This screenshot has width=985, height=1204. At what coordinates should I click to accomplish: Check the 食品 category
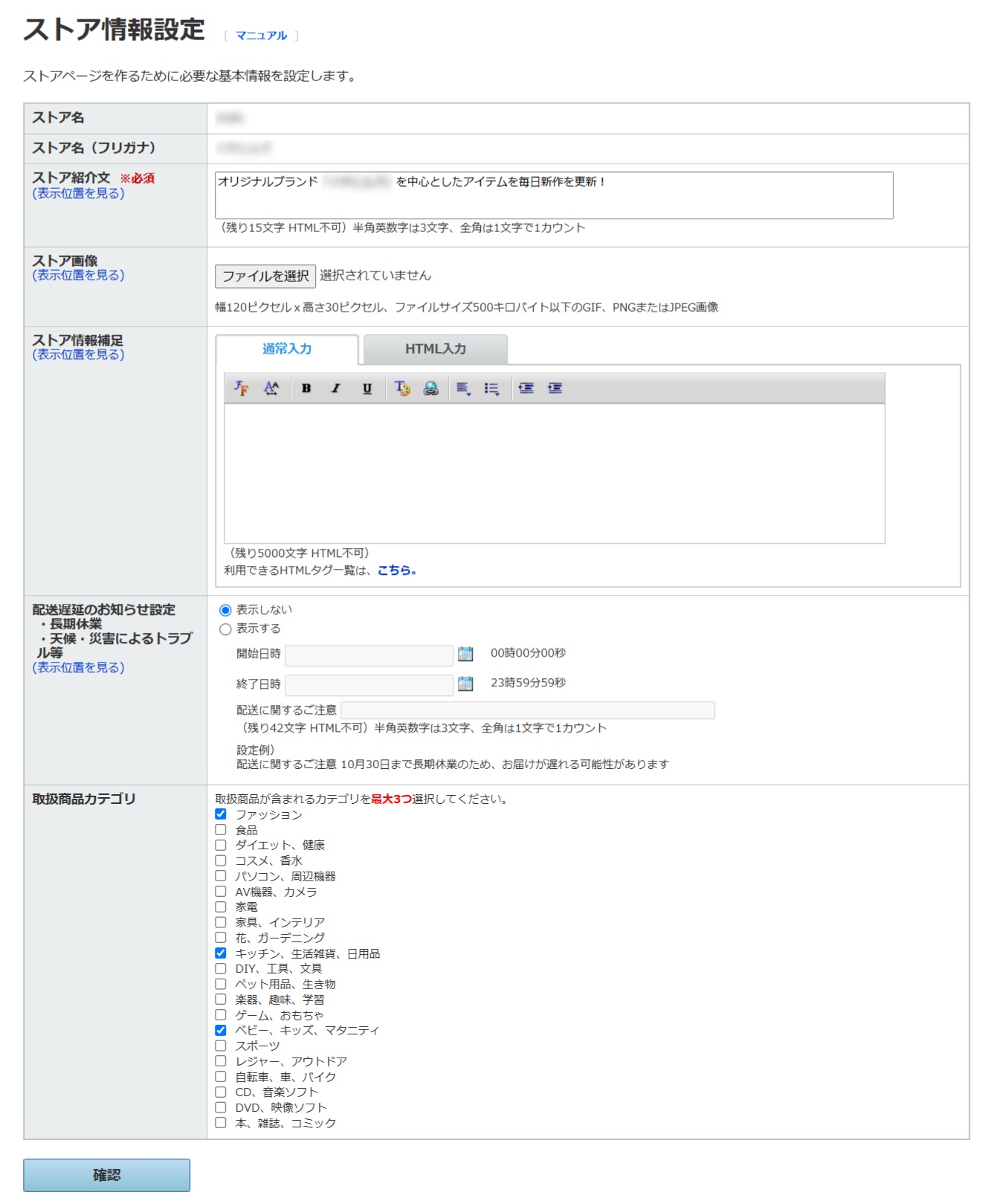(x=221, y=830)
